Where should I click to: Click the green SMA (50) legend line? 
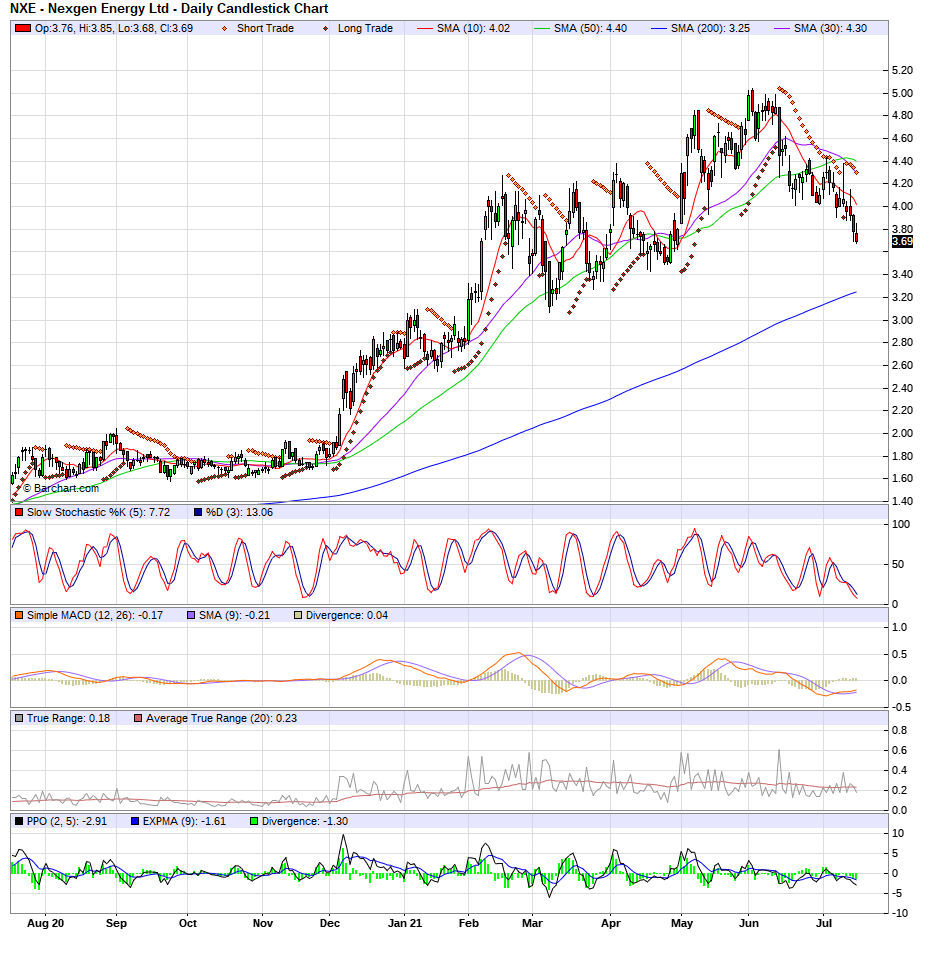tap(541, 29)
